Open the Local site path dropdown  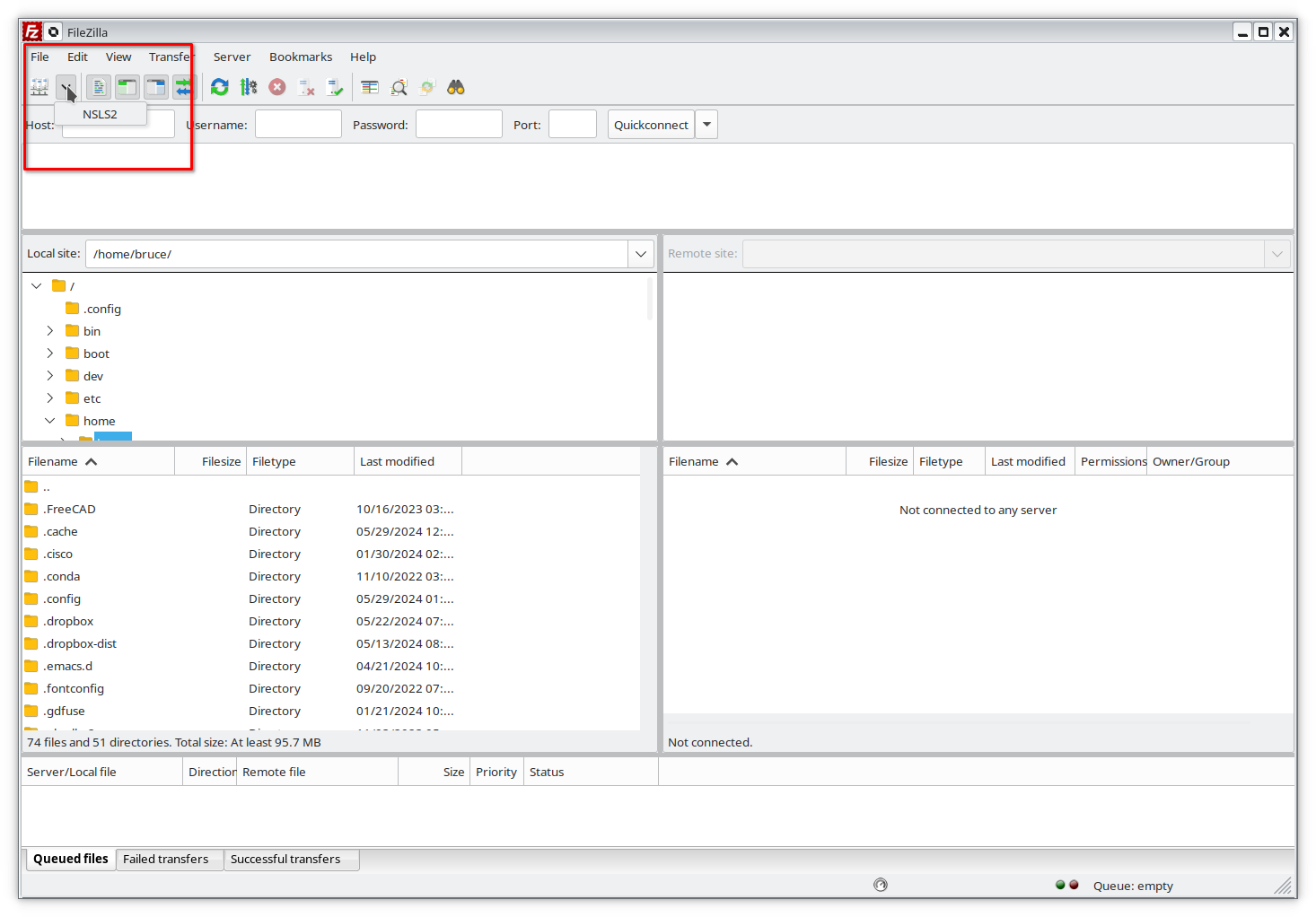[x=641, y=254]
